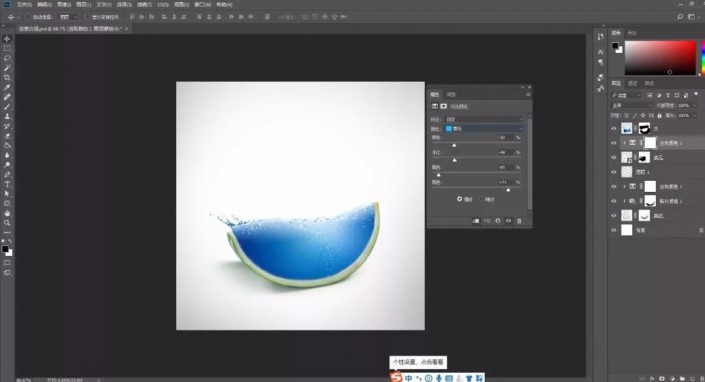Select the Eraser tool
The width and height of the screenshot is (705, 382).
click(7, 136)
